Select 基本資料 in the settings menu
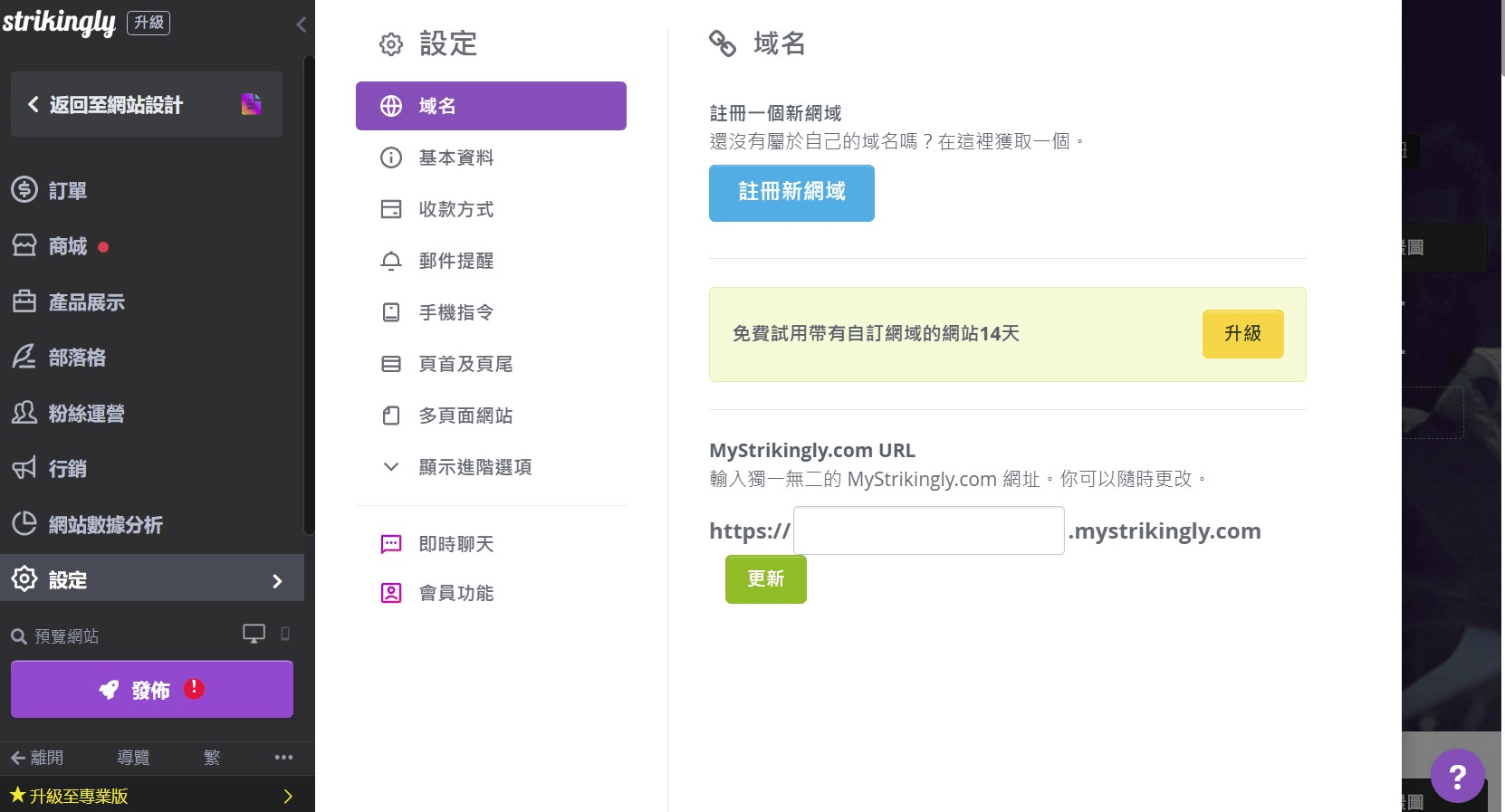Screen dimensions: 1505x812 pos(455,158)
